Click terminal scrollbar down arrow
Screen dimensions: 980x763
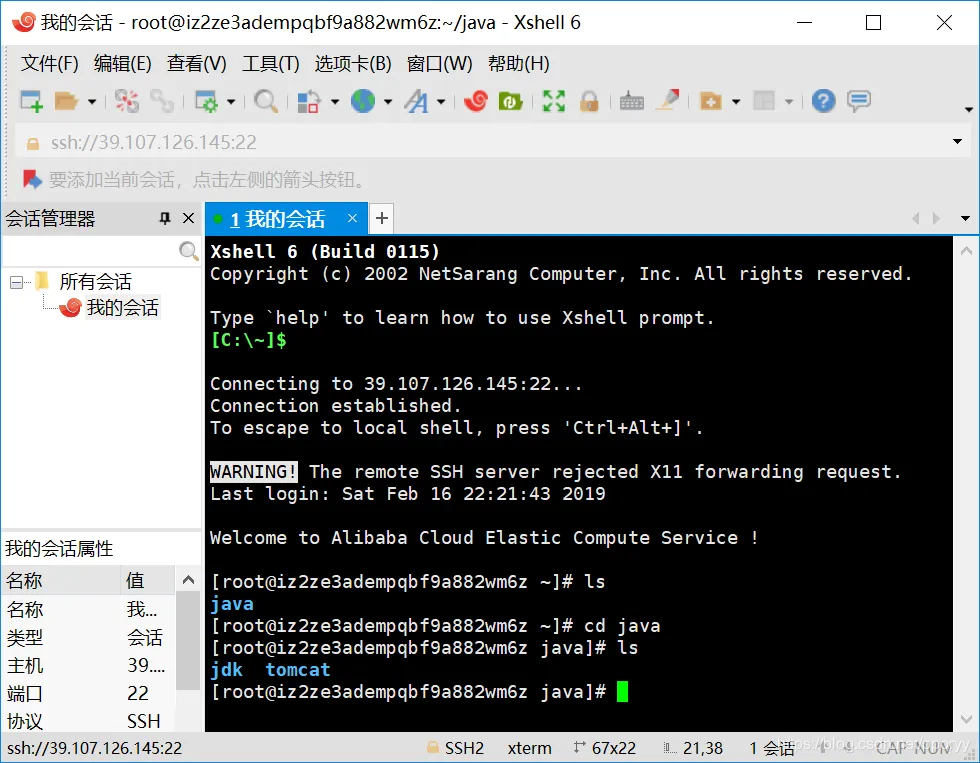coord(966,719)
